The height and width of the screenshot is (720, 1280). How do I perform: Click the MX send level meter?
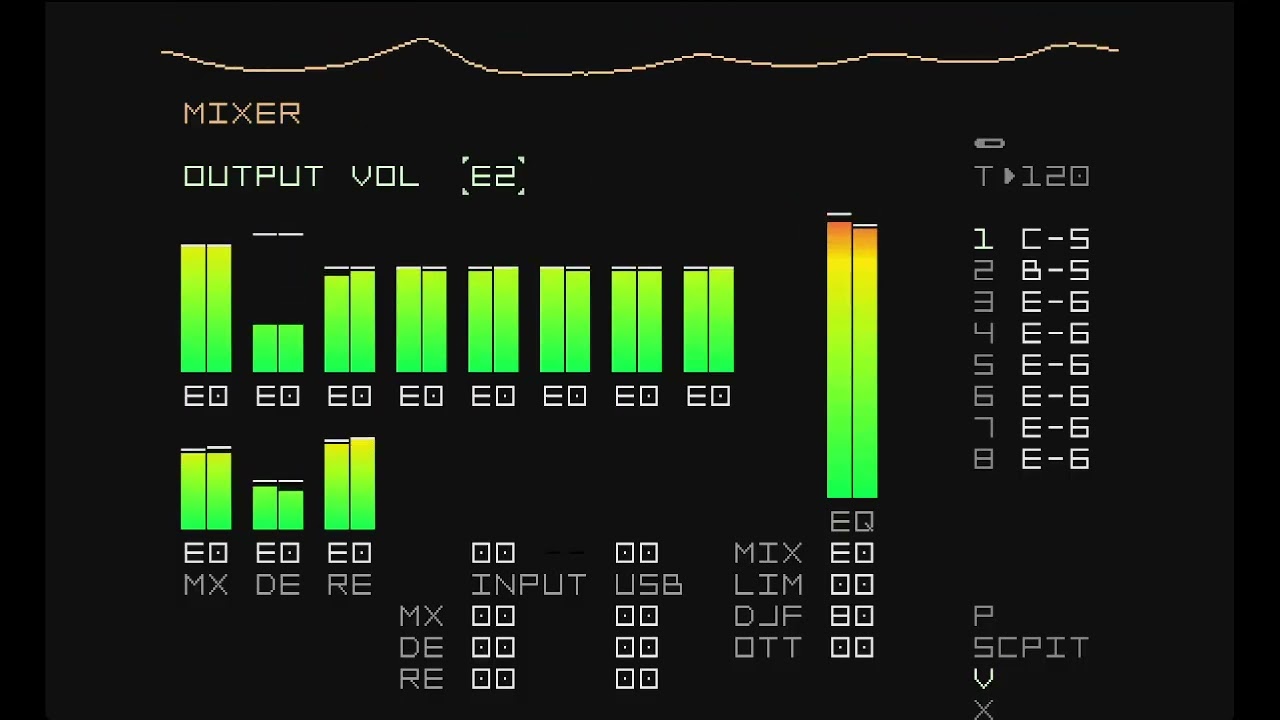[206, 489]
